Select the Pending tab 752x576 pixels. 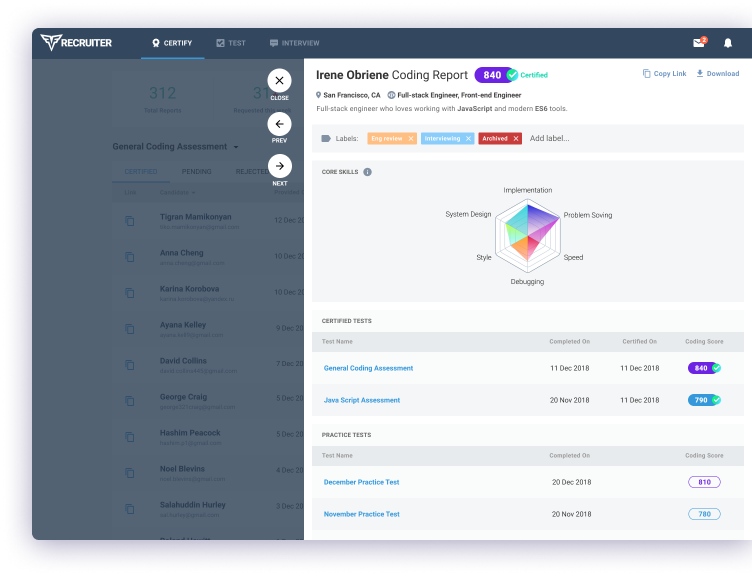(x=196, y=172)
